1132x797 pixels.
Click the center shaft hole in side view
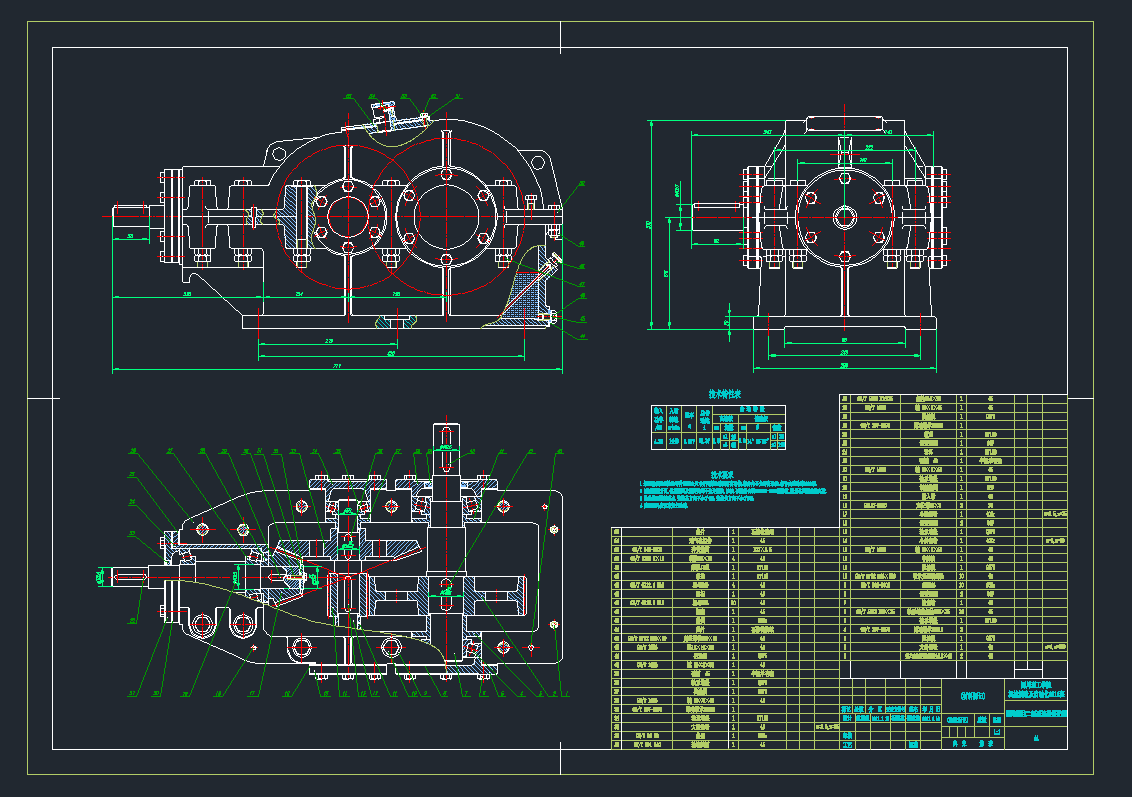click(845, 215)
